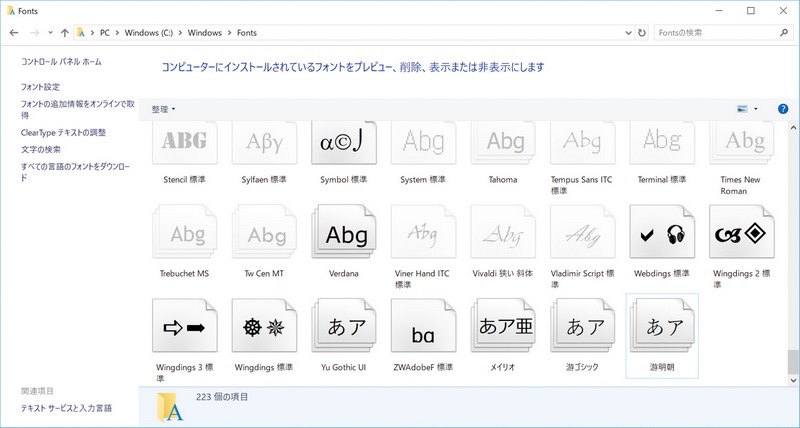Select the メイリオ font icon

point(503,325)
